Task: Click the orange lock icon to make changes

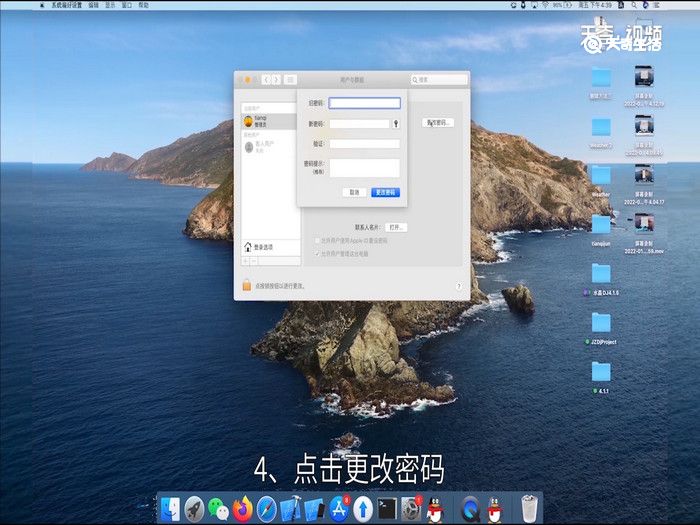Action: coord(246,285)
